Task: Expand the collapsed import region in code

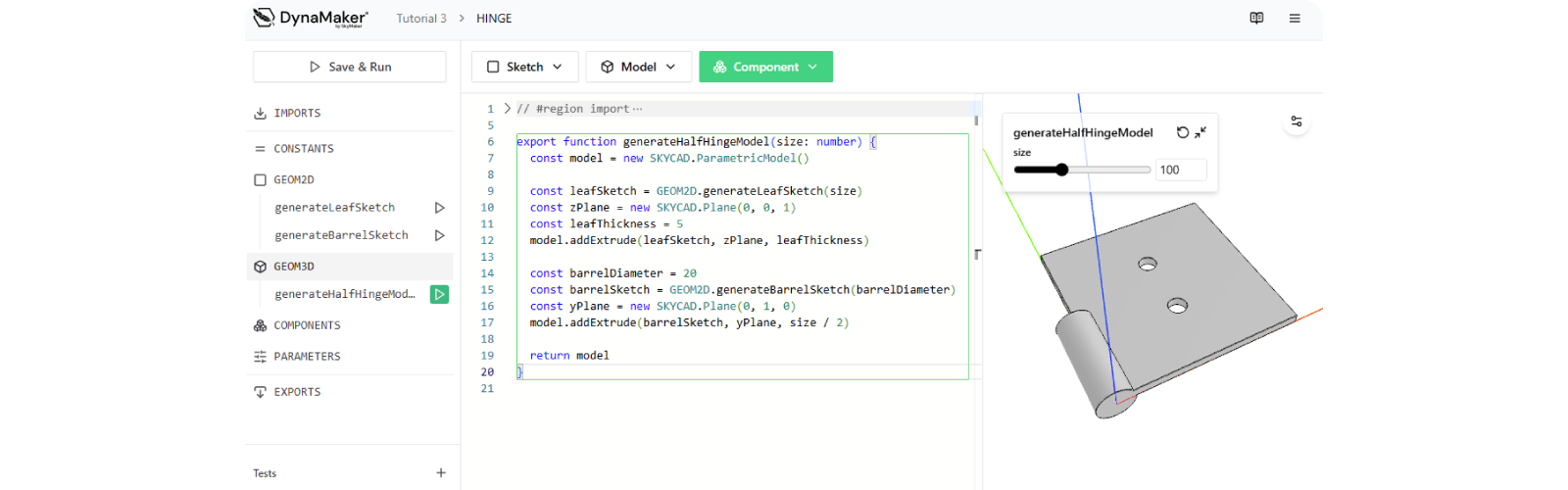Action: click(x=507, y=109)
